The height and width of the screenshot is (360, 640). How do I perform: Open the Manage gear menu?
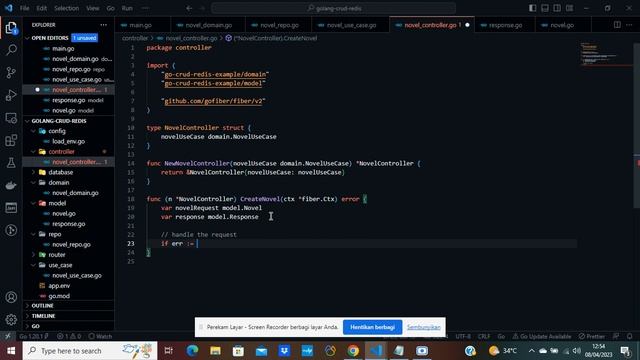tap(11, 320)
